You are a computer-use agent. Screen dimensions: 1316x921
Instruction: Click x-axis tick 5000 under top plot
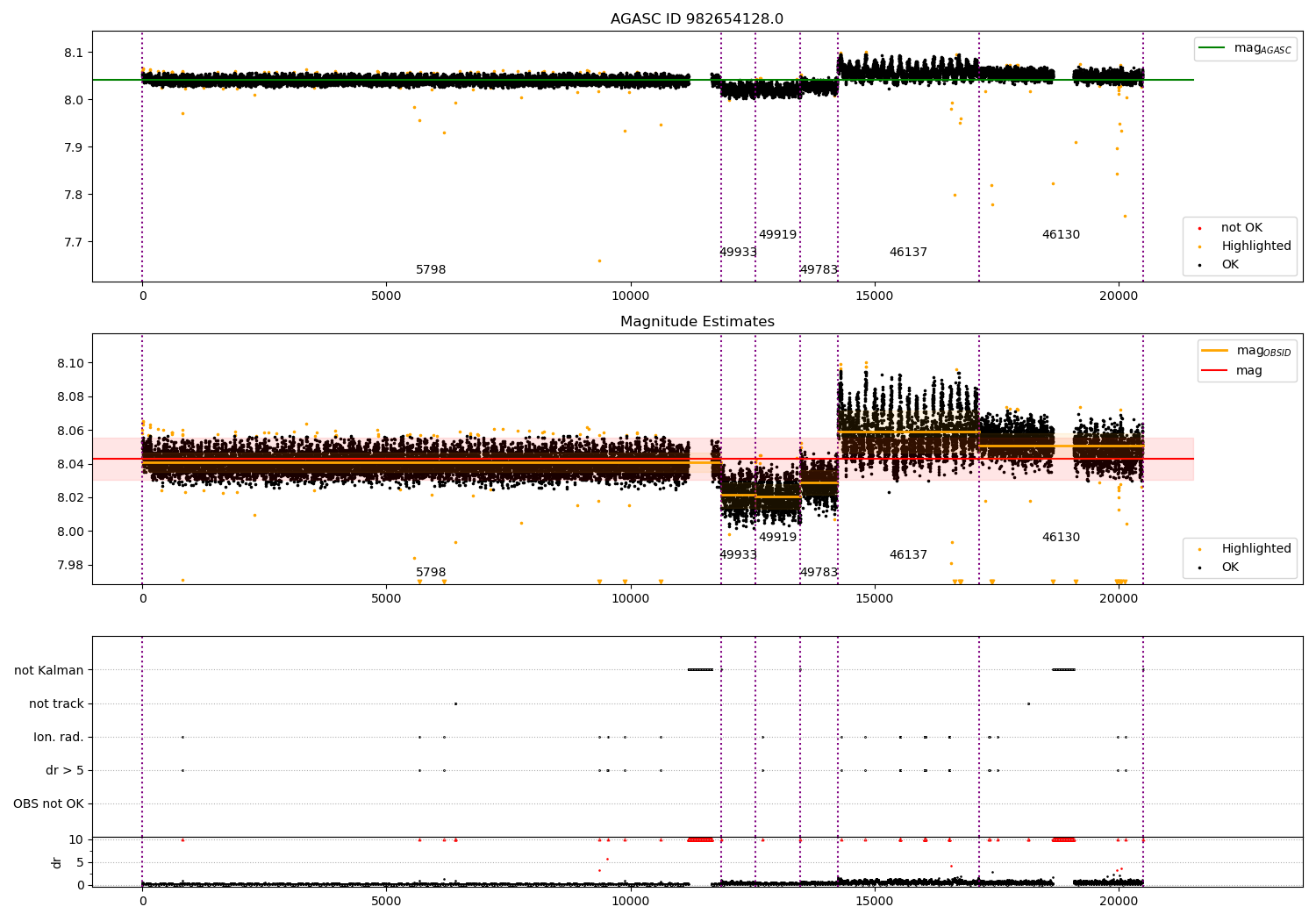pos(386,296)
